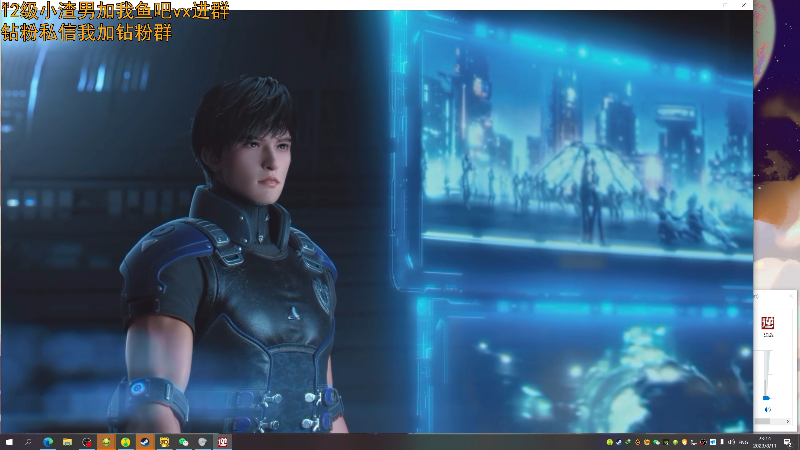
Task: Open Microsoft Edge from the taskbar
Action: pyautogui.click(x=48, y=442)
